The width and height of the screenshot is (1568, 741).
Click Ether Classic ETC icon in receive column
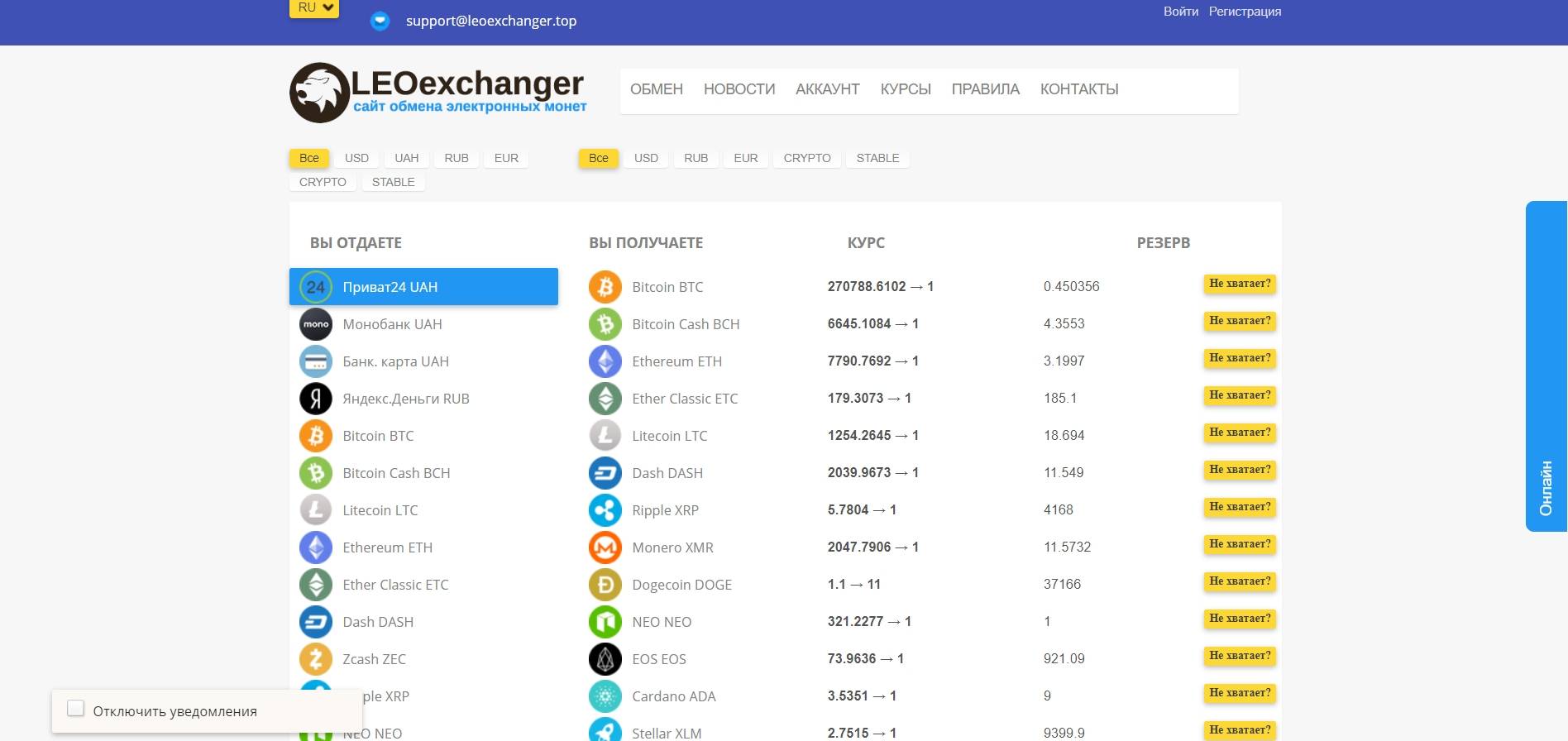pyautogui.click(x=605, y=399)
